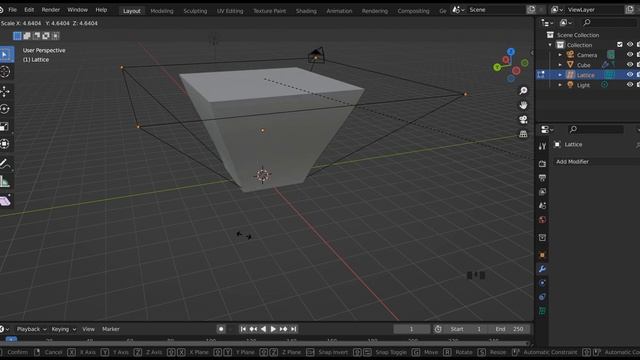Select the Intersect selection mode icon

[56, 36]
